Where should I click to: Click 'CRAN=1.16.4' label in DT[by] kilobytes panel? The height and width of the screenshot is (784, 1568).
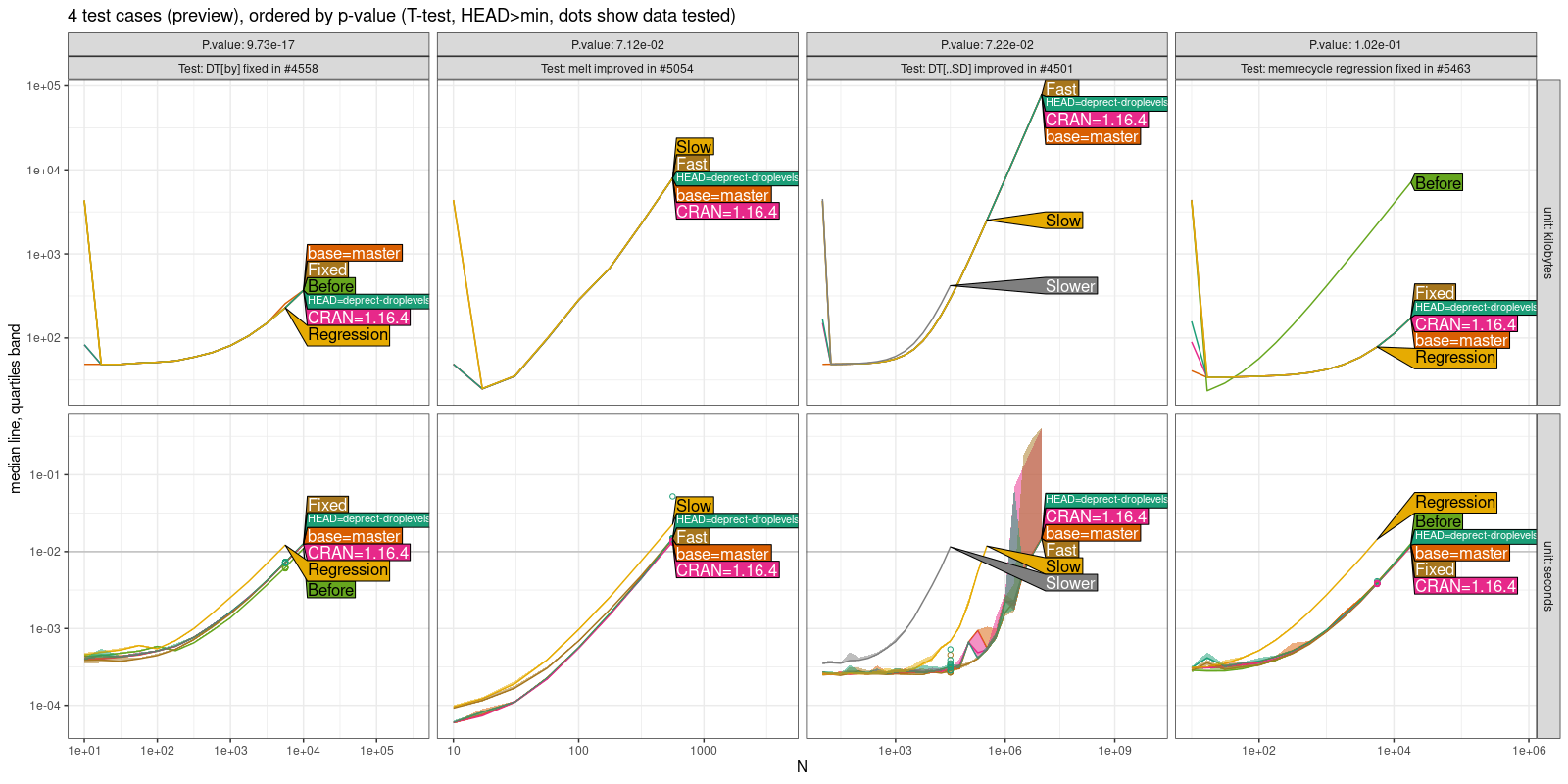tap(358, 318)
